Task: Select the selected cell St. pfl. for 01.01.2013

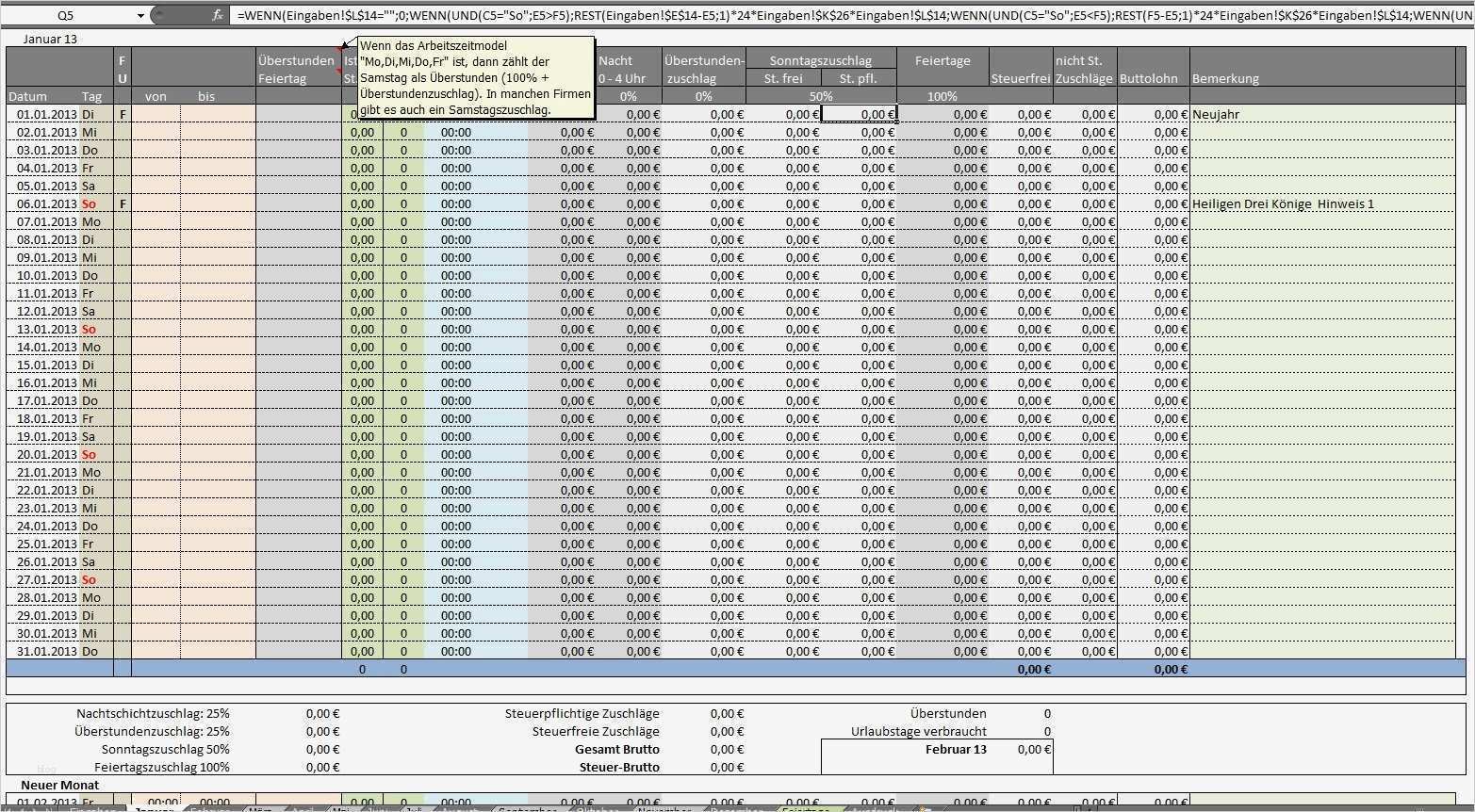Action: (x=859, y=114)
